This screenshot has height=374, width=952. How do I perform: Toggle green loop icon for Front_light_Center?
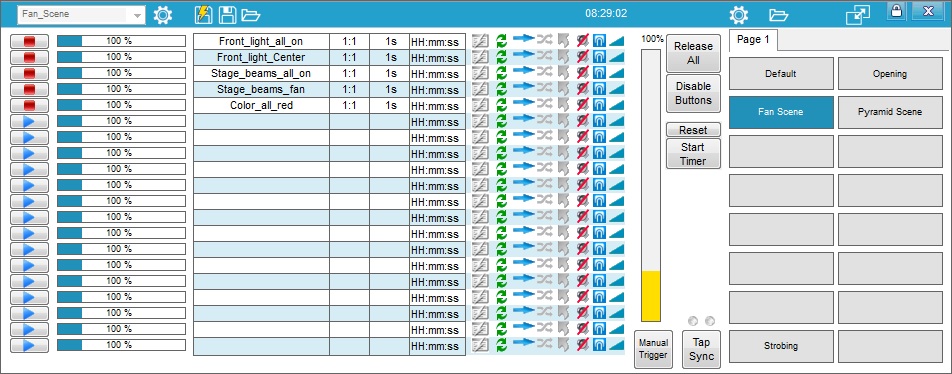[501, 57]
